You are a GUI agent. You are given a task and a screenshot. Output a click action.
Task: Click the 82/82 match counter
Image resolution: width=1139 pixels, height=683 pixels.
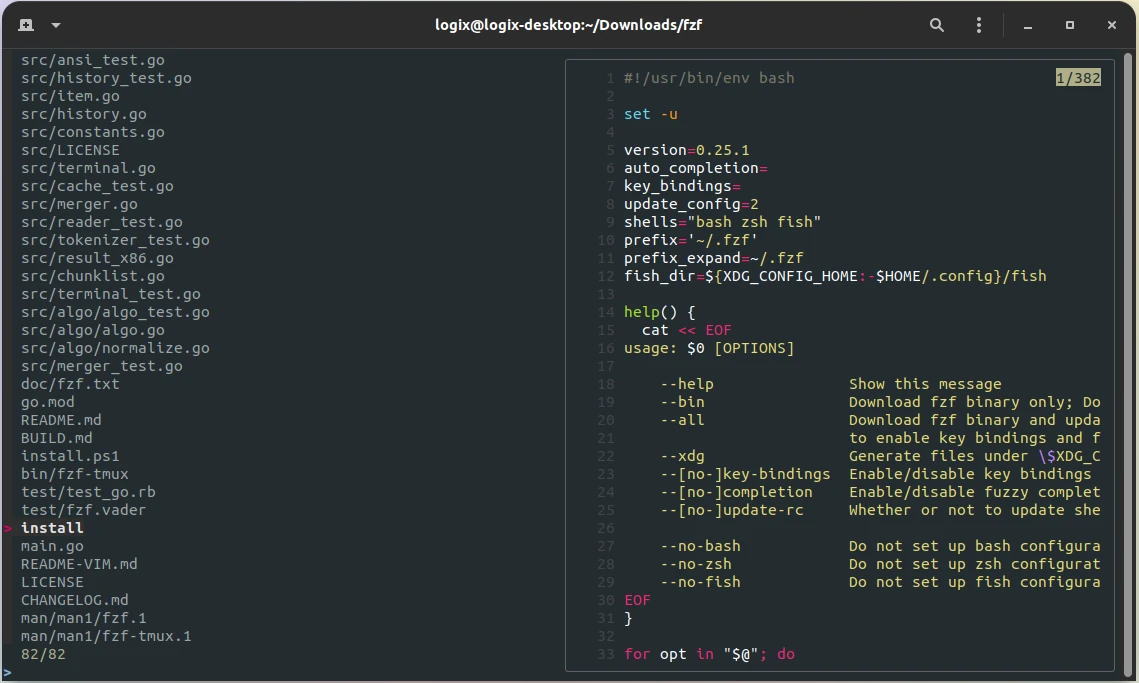[x=43, y=654]
